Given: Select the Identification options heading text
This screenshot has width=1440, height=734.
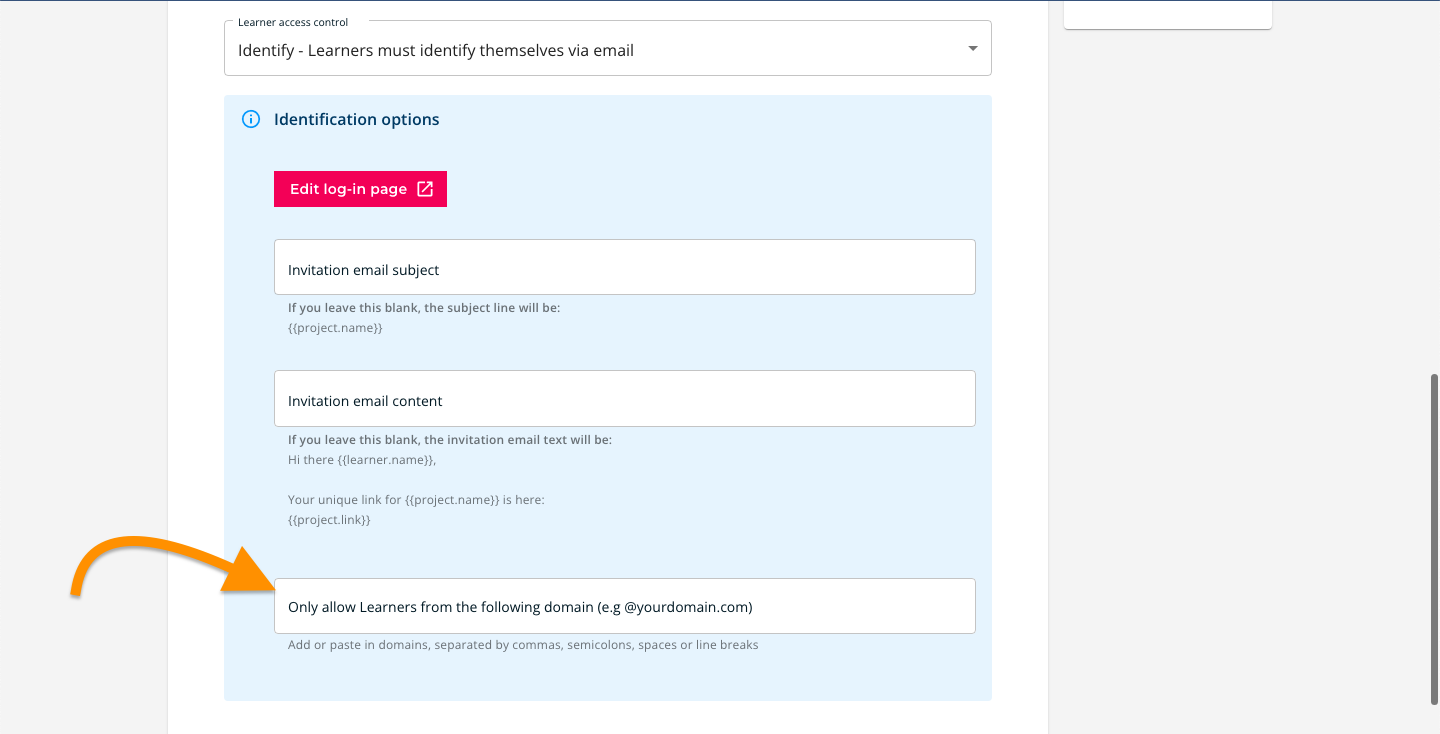Looking at the screenshot, I should pyautogui.click(x=356, y=120).
